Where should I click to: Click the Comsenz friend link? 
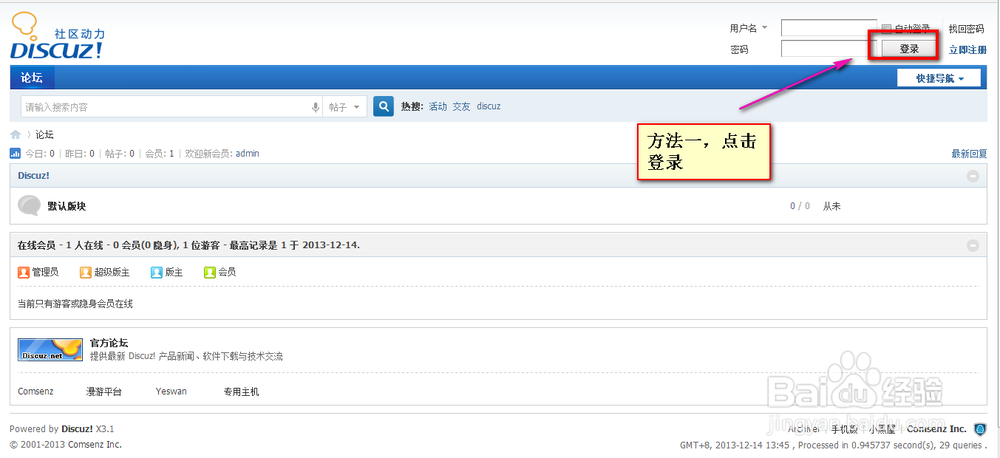(x=36, y=392)
